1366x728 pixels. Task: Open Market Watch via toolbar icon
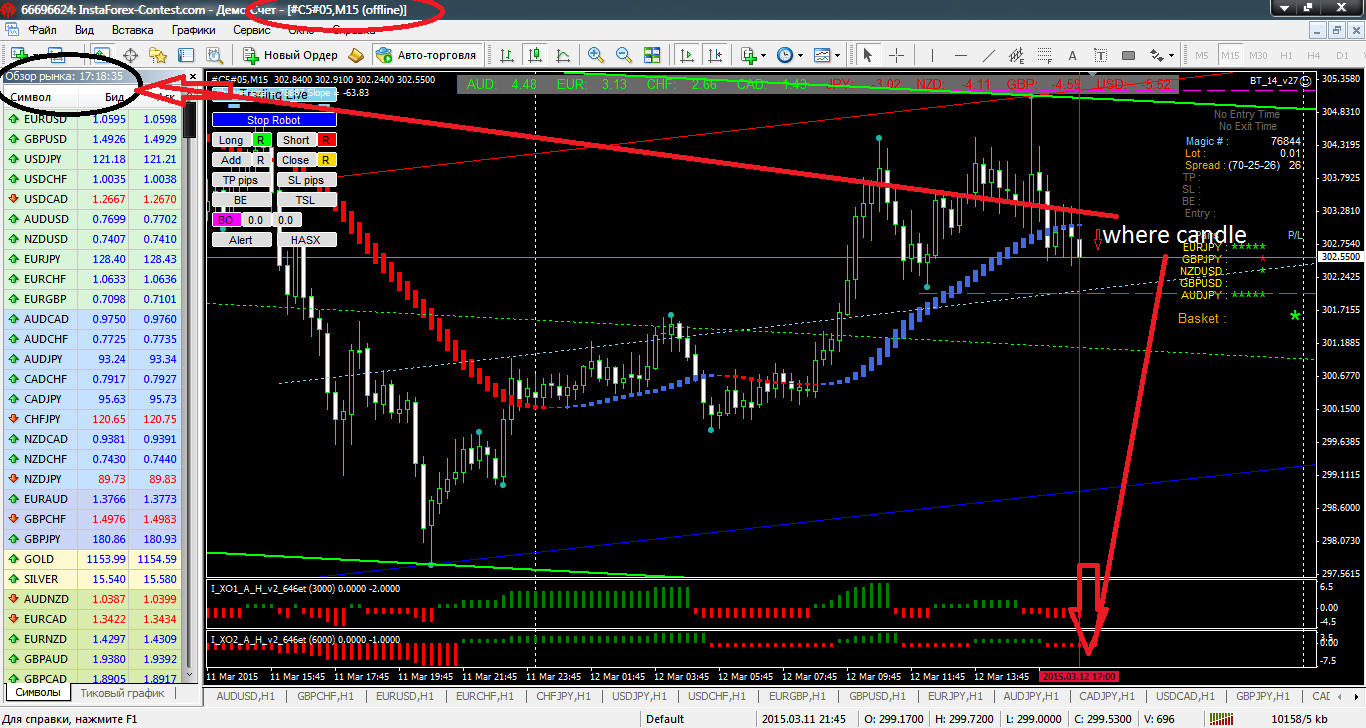pyautogui.click(x=102, y=54)
